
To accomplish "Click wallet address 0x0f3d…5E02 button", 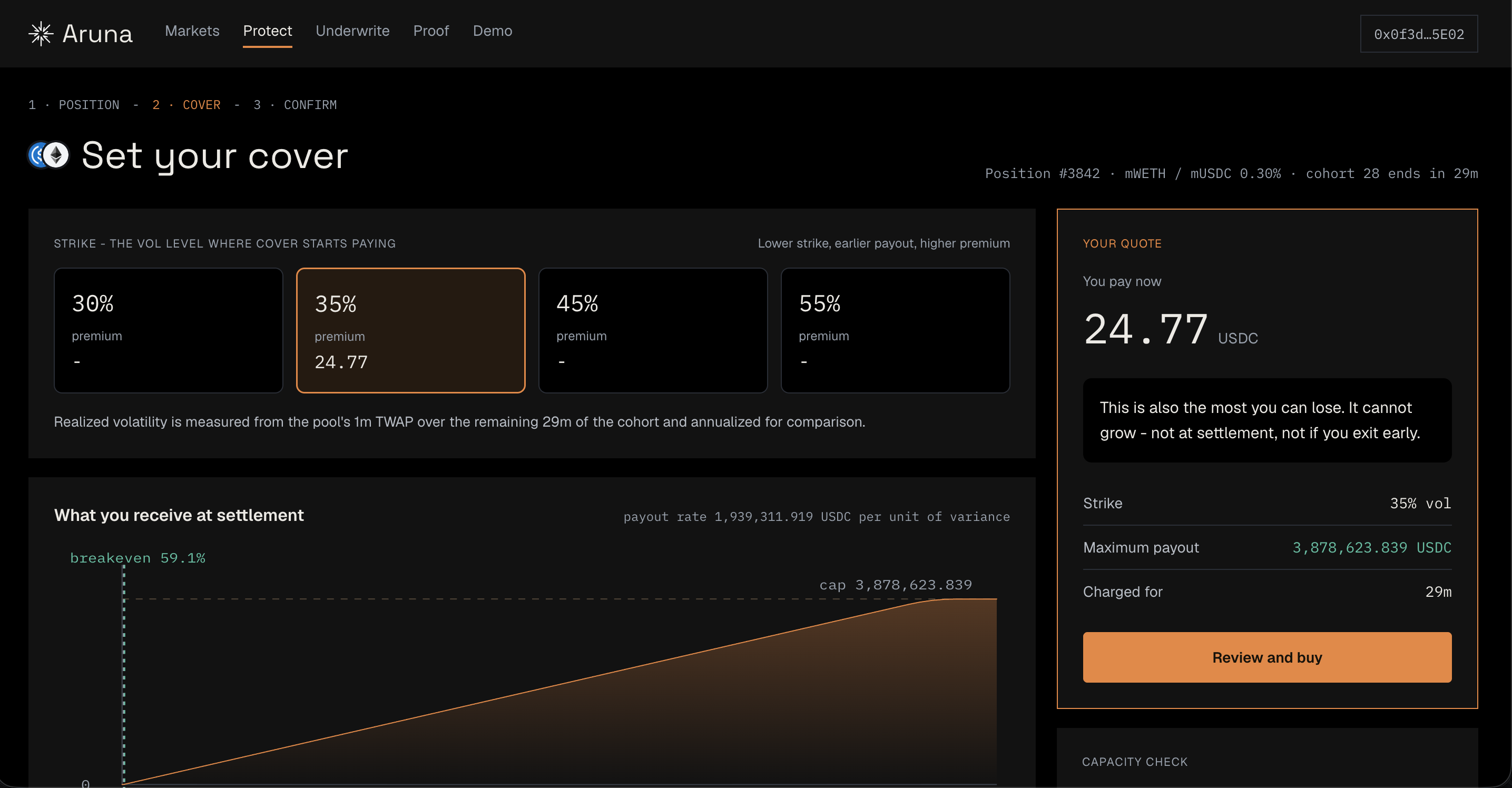I will 1419,34.
